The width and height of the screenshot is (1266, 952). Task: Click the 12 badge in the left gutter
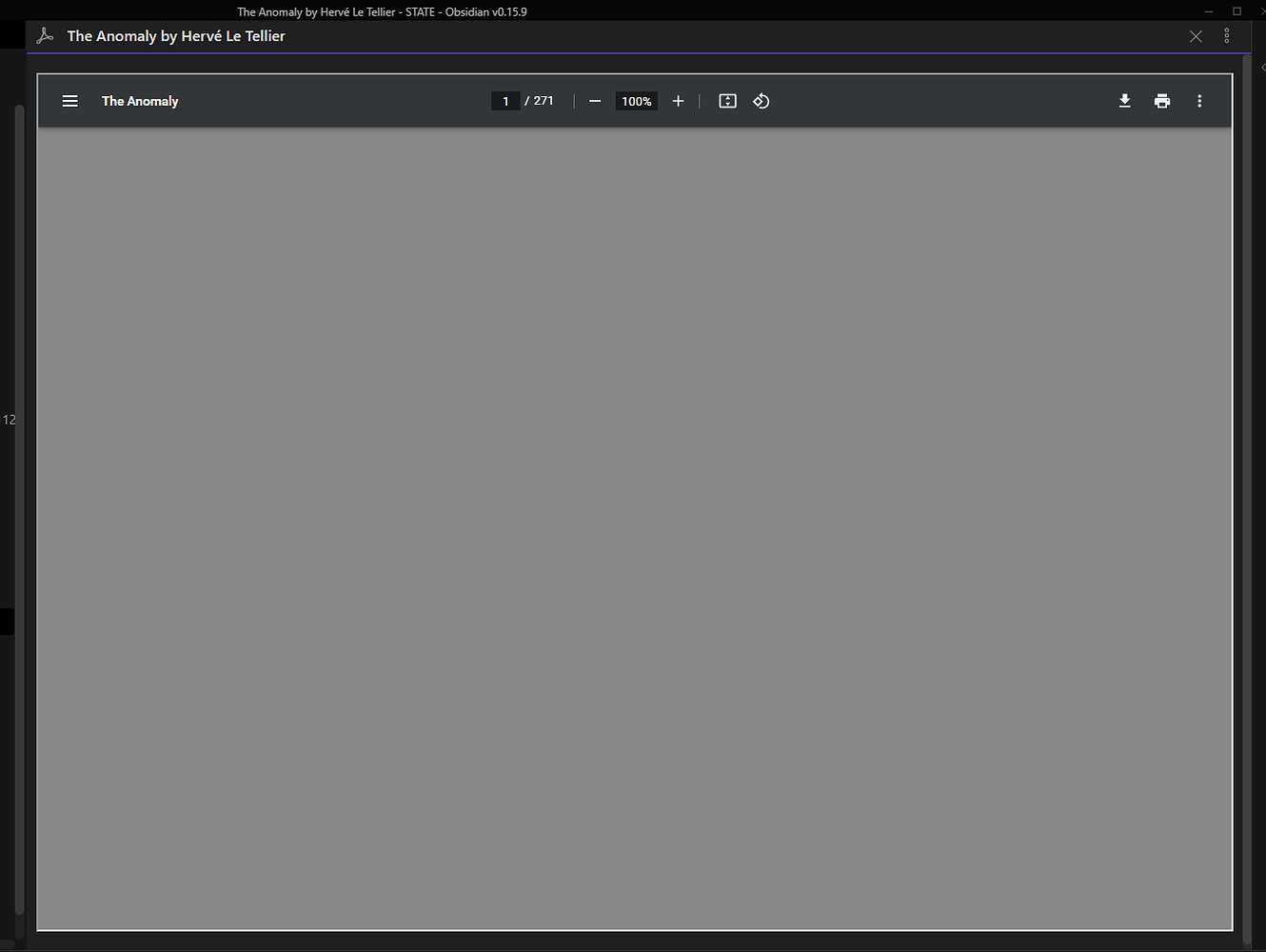tap(10, 419)
